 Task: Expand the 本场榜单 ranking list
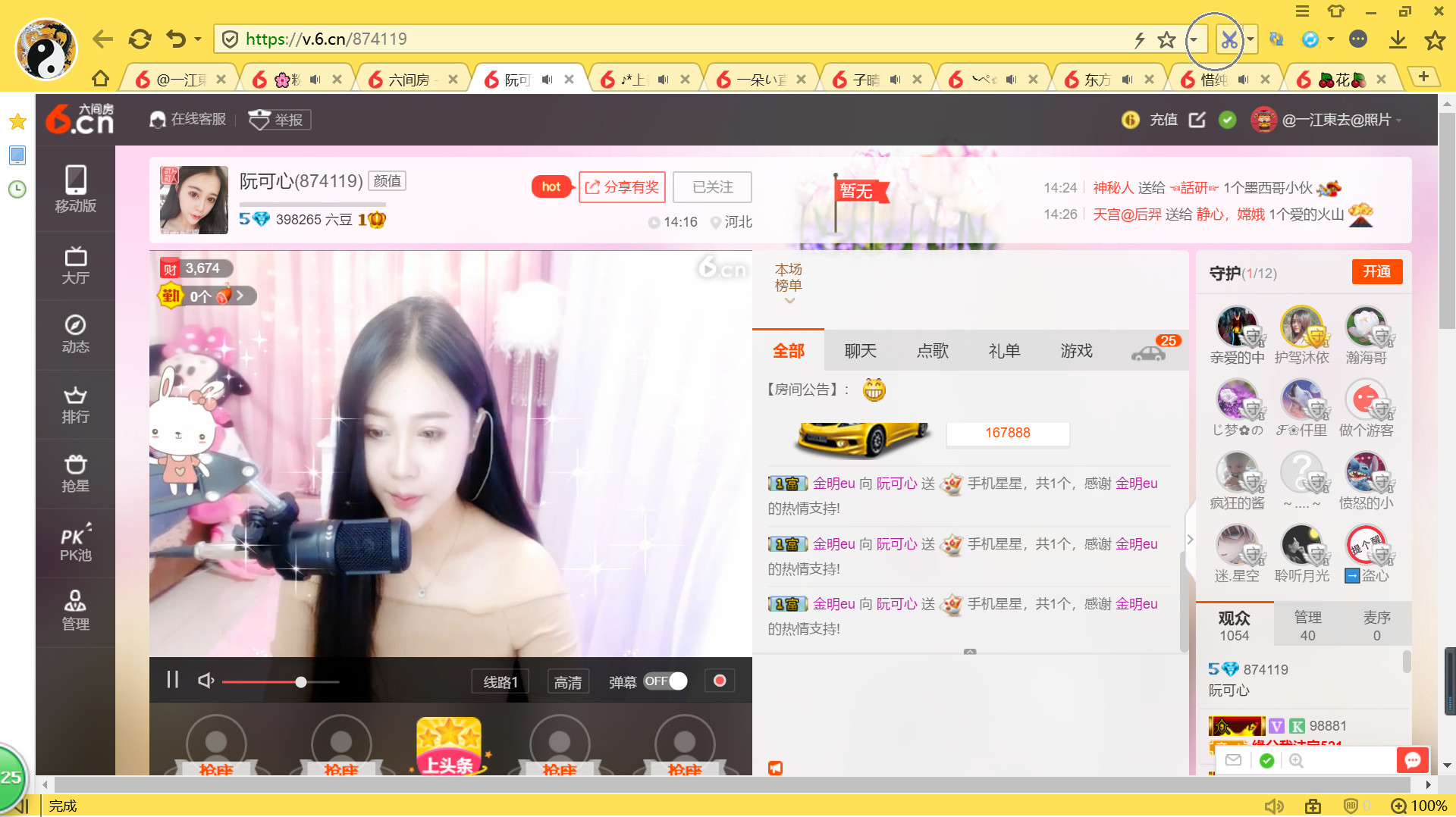tap(789, 284)
